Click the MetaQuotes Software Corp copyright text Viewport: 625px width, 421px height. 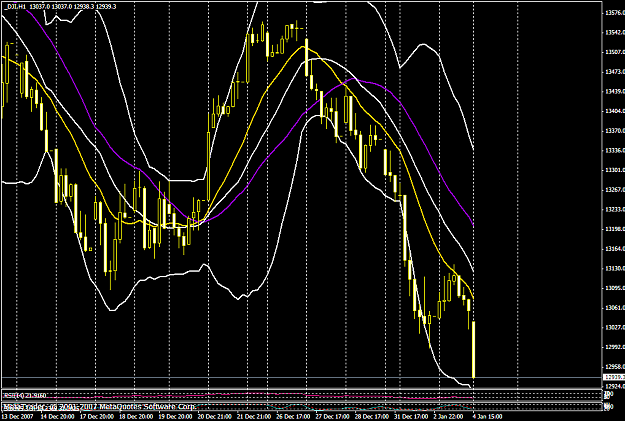pos(99,406)
